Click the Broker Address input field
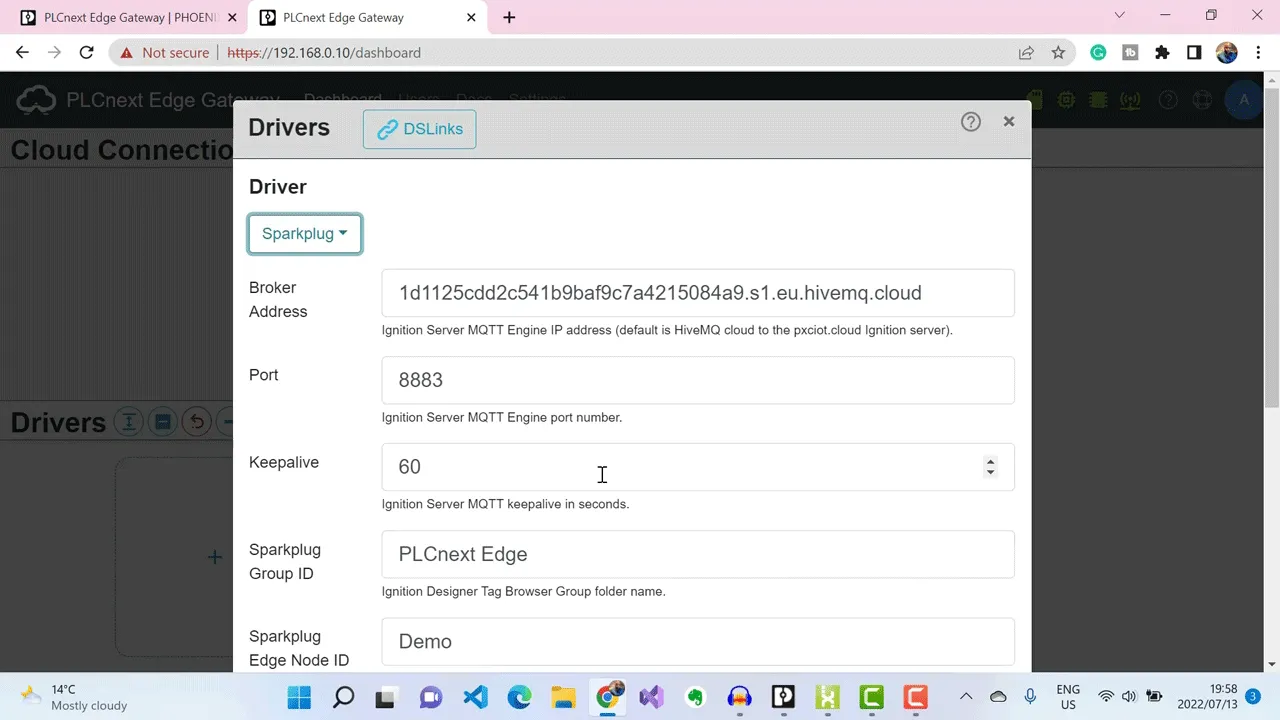This screenshot has height=720, width=1280. click(x=698, y=293)
